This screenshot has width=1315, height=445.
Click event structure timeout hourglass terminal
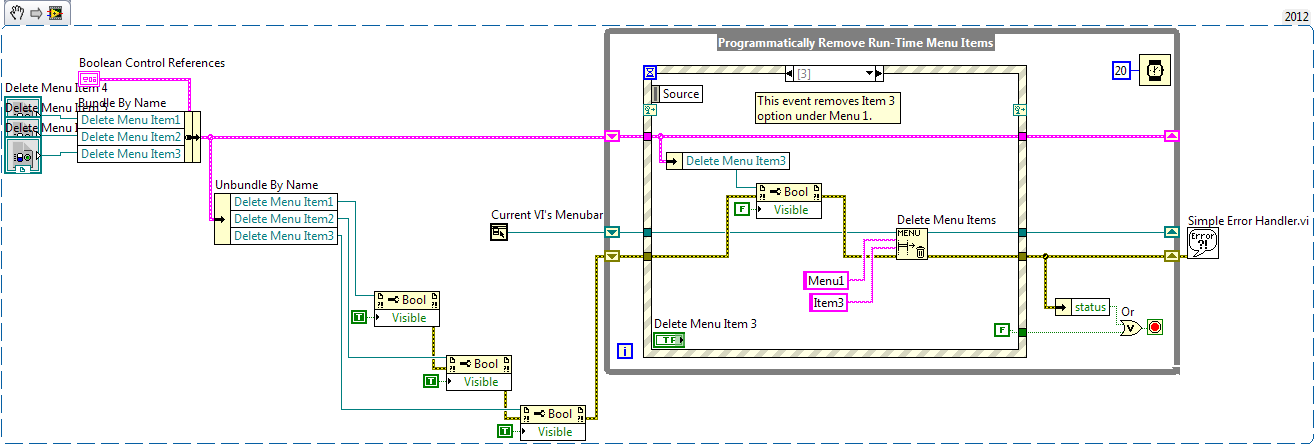pos(650,73)
